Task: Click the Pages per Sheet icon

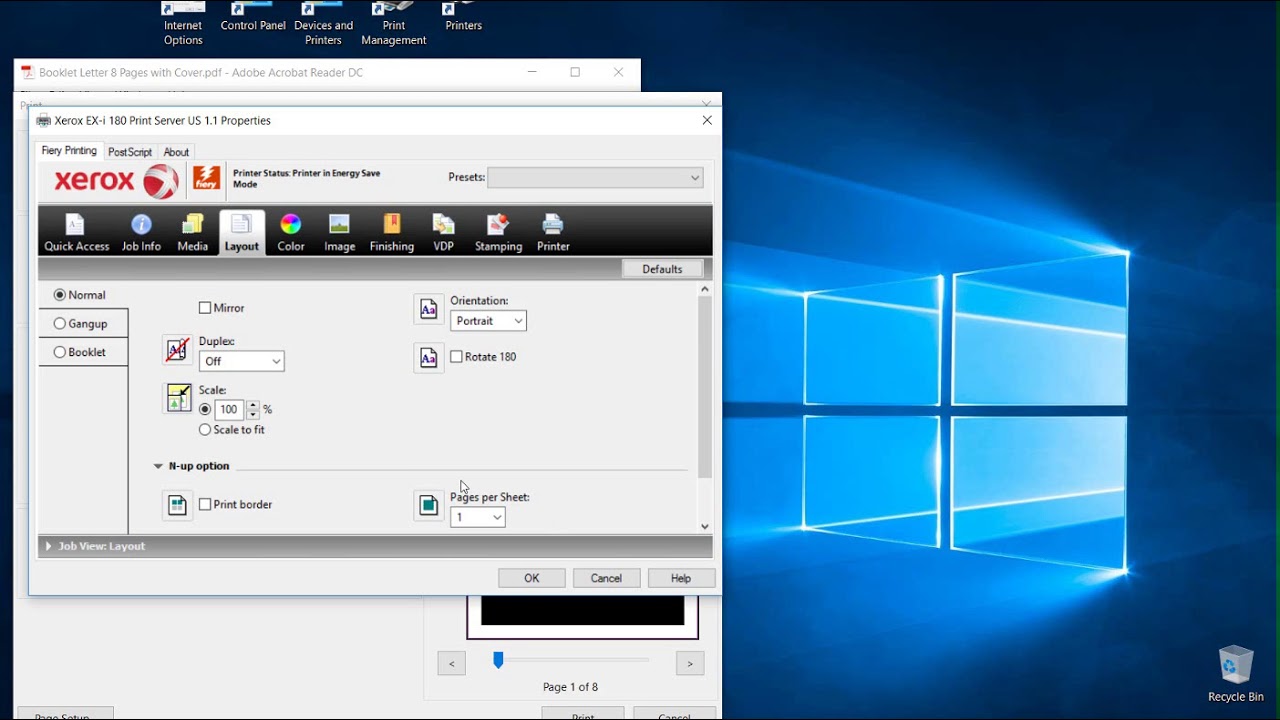Action: [x=428, y=505]
